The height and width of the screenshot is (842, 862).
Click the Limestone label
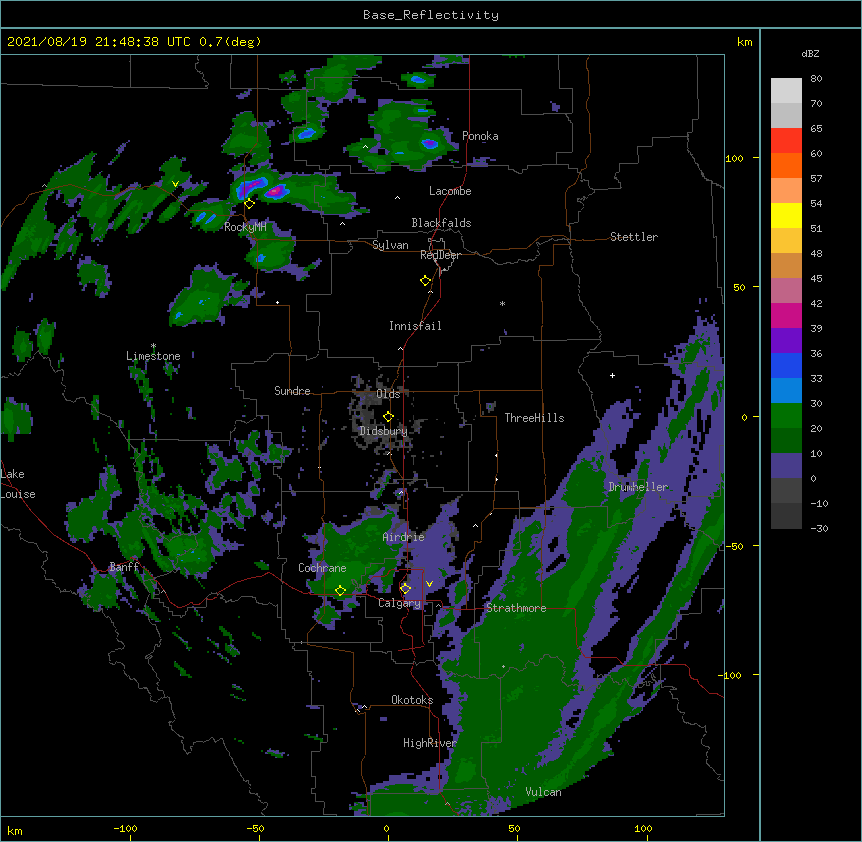(x=153, y=356)
